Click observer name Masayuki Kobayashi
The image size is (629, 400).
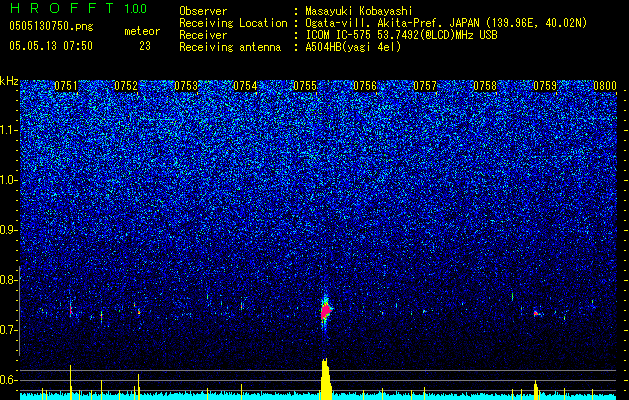tap(358, 11)
